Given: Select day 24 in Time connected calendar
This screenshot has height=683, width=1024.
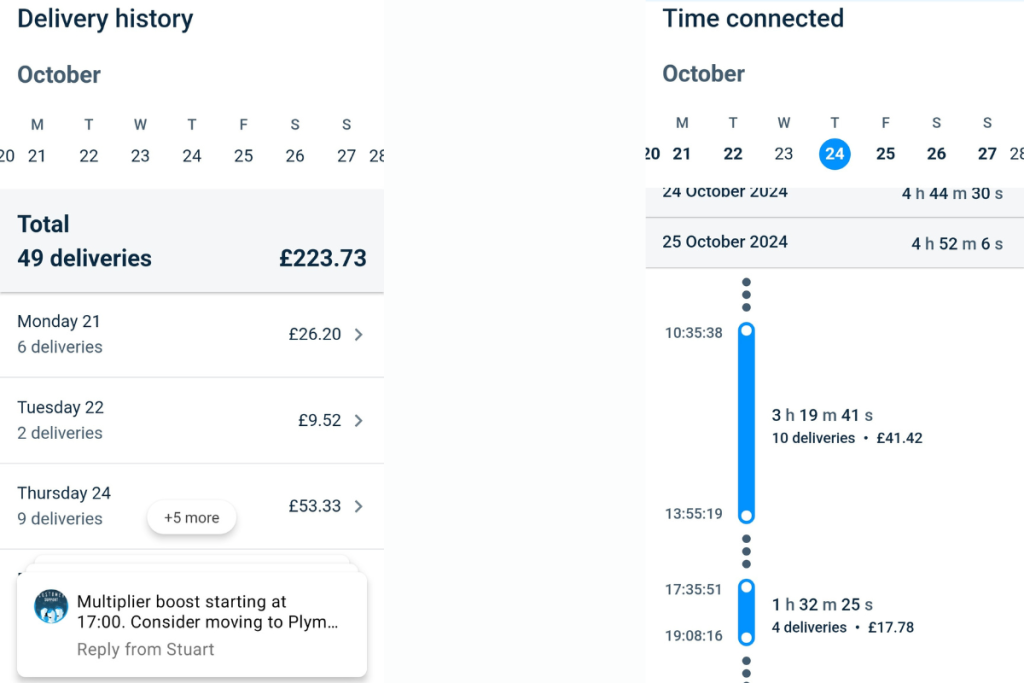Looking at the screenshot, I should point(835,154).
